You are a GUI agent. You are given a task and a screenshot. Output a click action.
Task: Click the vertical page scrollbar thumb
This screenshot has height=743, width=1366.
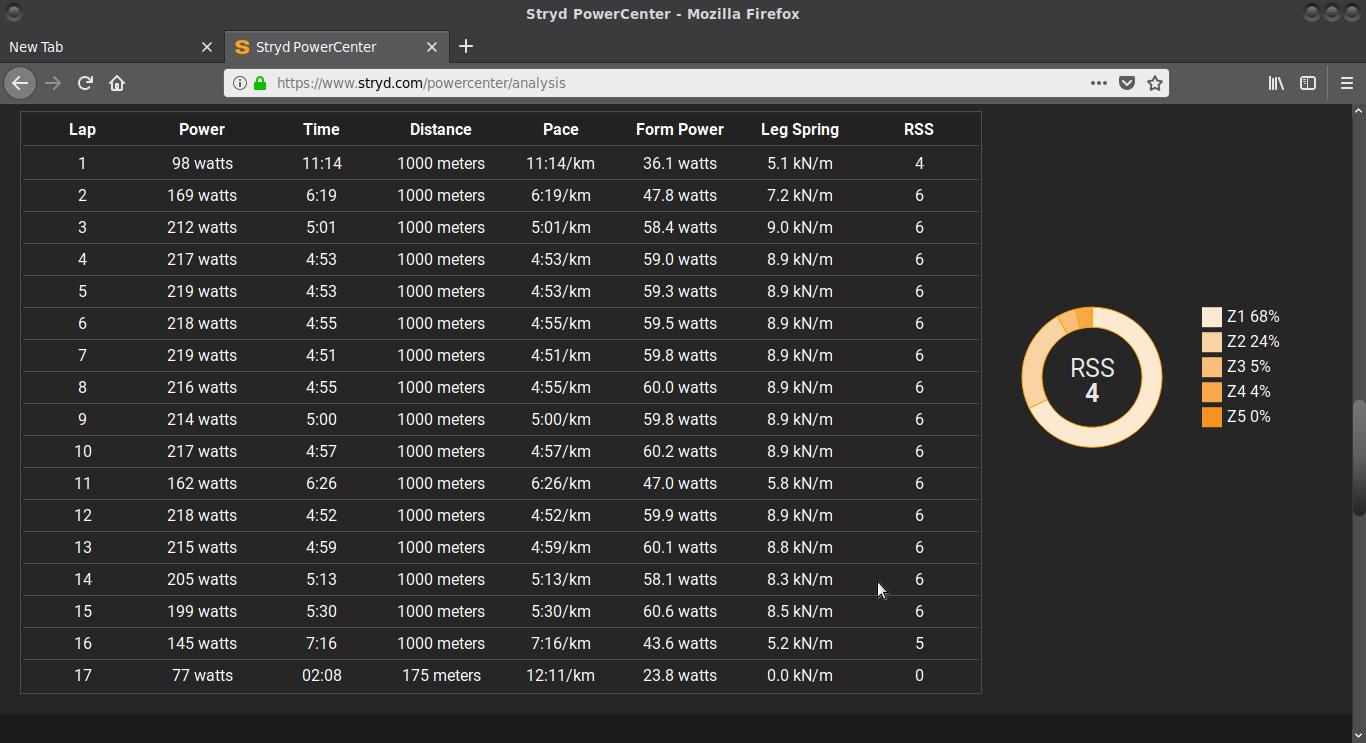click(1359, 458)
